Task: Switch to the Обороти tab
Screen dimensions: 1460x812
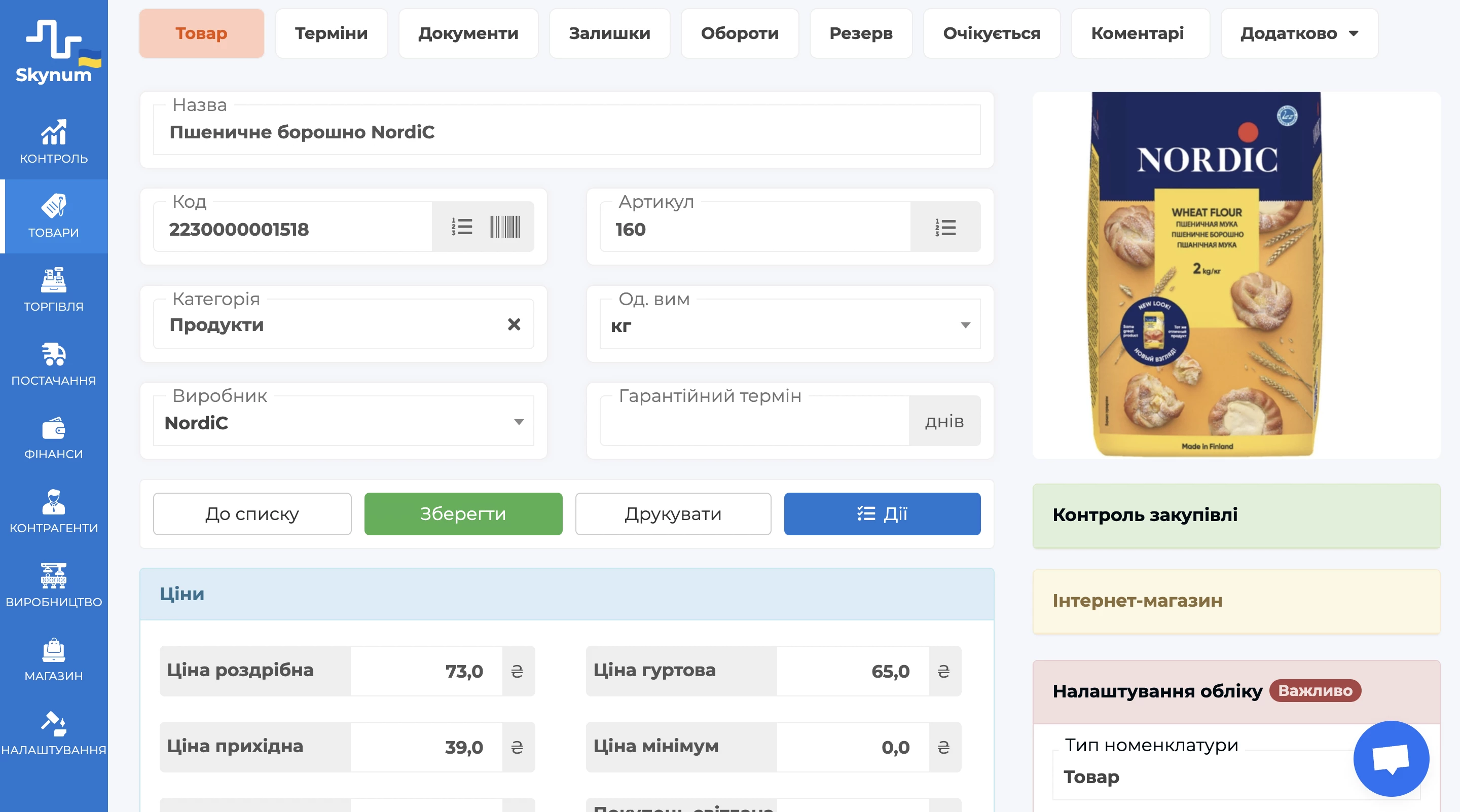Action: 740,33
